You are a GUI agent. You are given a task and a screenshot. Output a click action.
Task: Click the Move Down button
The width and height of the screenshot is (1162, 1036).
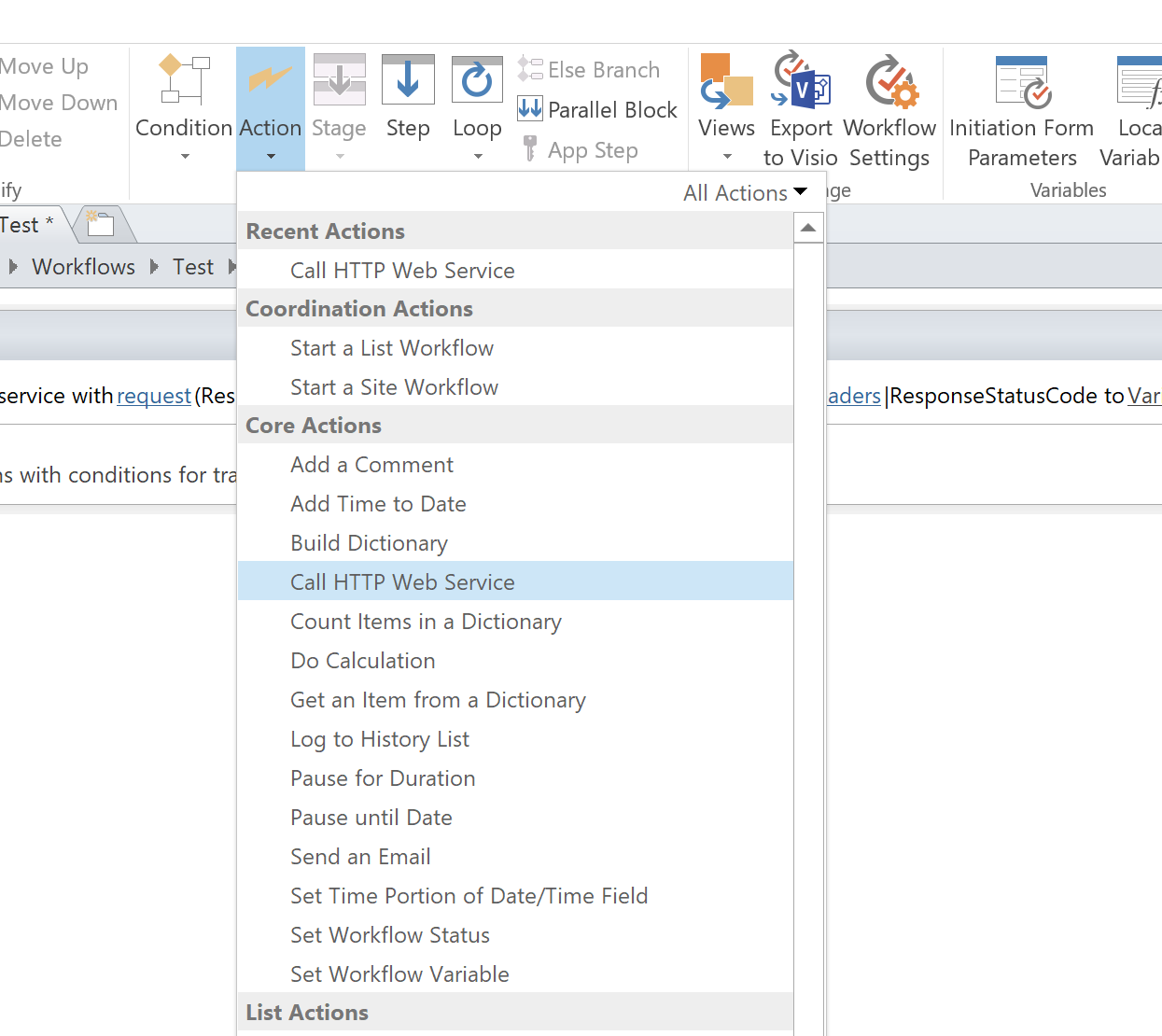[x=59, y=103]
